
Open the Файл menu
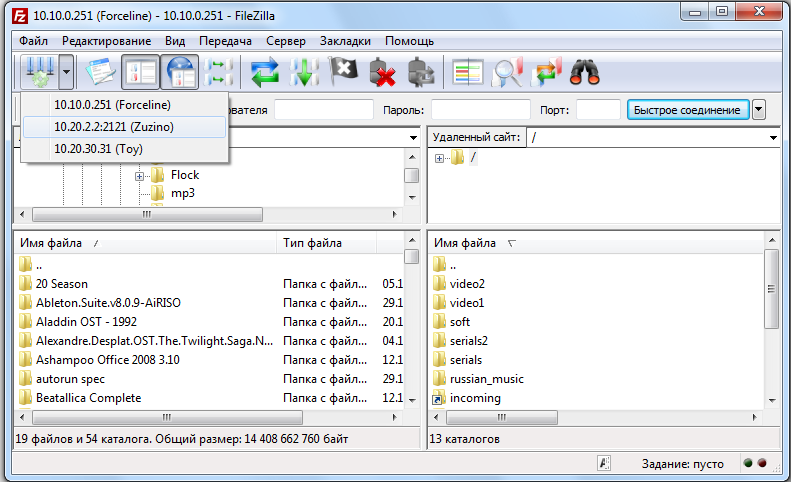coord(33,41)
